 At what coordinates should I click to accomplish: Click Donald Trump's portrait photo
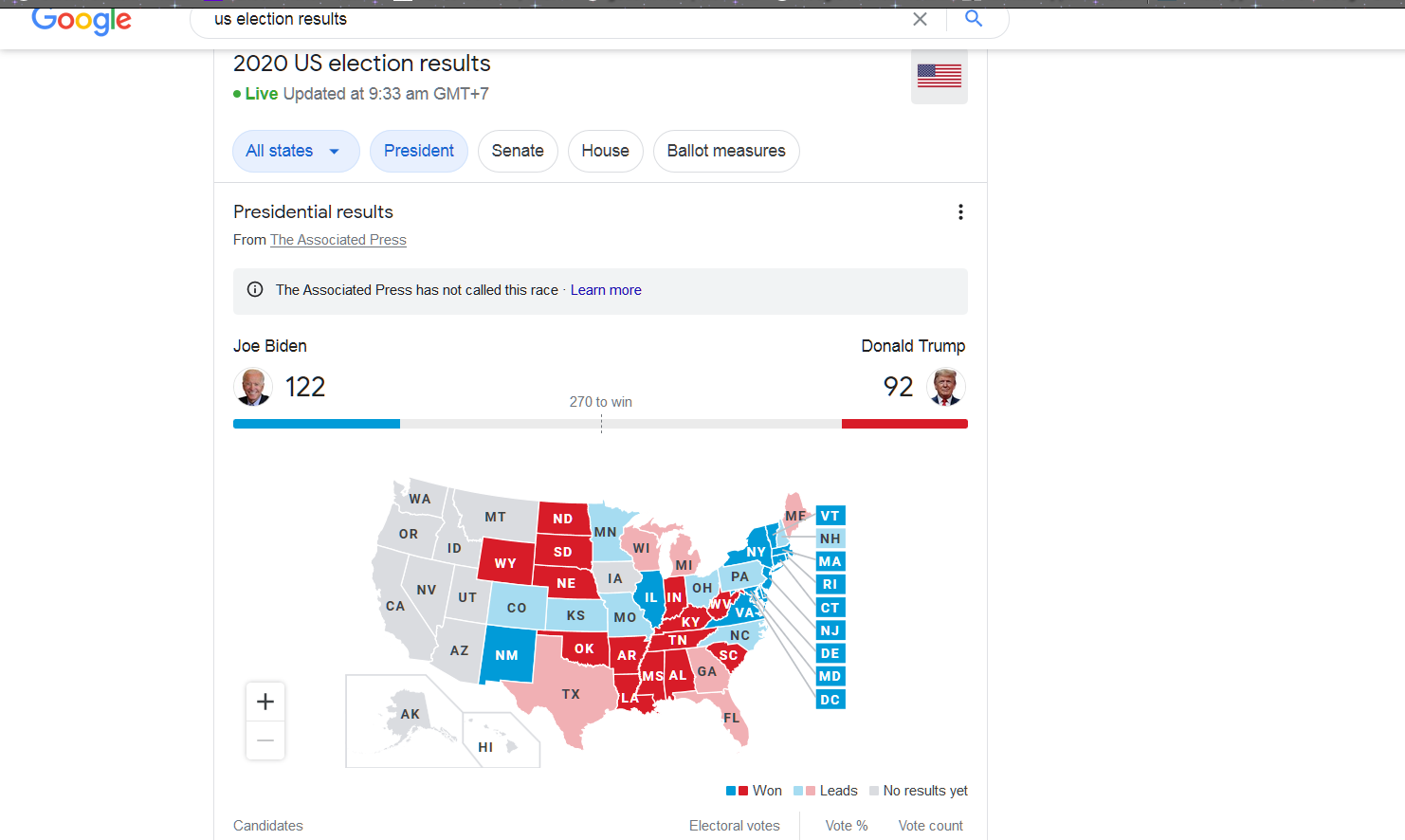[945, 387]
